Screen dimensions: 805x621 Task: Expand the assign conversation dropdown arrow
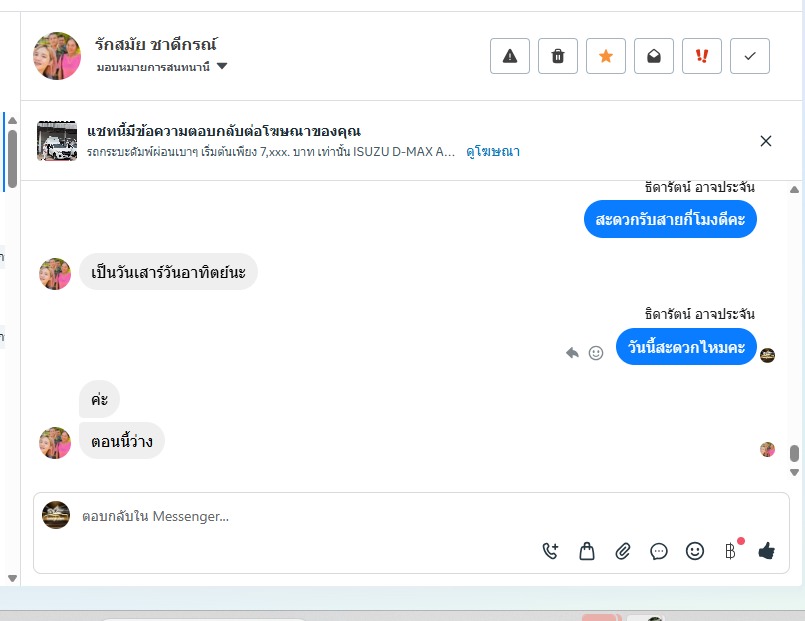tap(222, 66)
